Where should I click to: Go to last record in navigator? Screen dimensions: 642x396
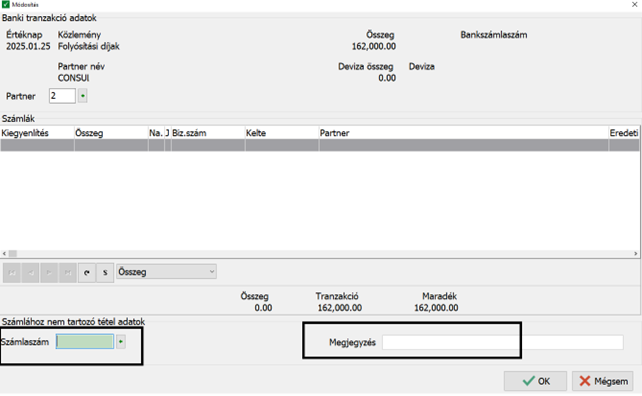point(68,273)
